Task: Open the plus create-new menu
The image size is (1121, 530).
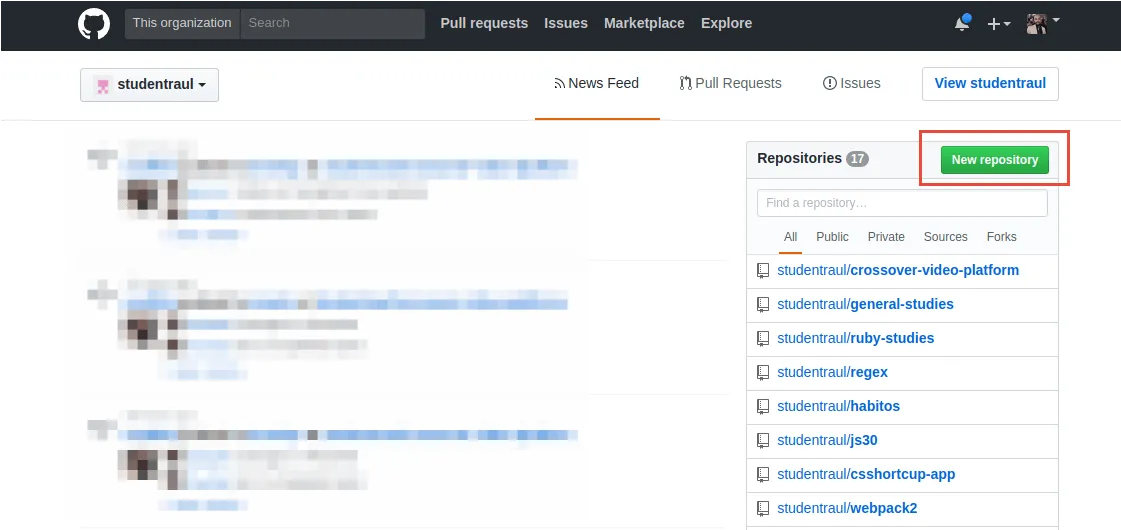Action: [998, 24]
